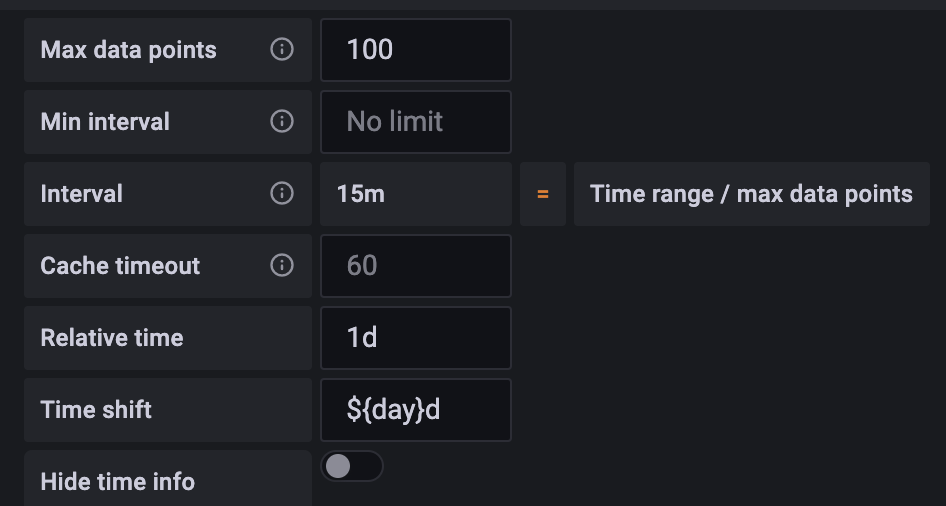Click the 15m Interval value
This screenshot has height=506, width=946.
[361, 194]
